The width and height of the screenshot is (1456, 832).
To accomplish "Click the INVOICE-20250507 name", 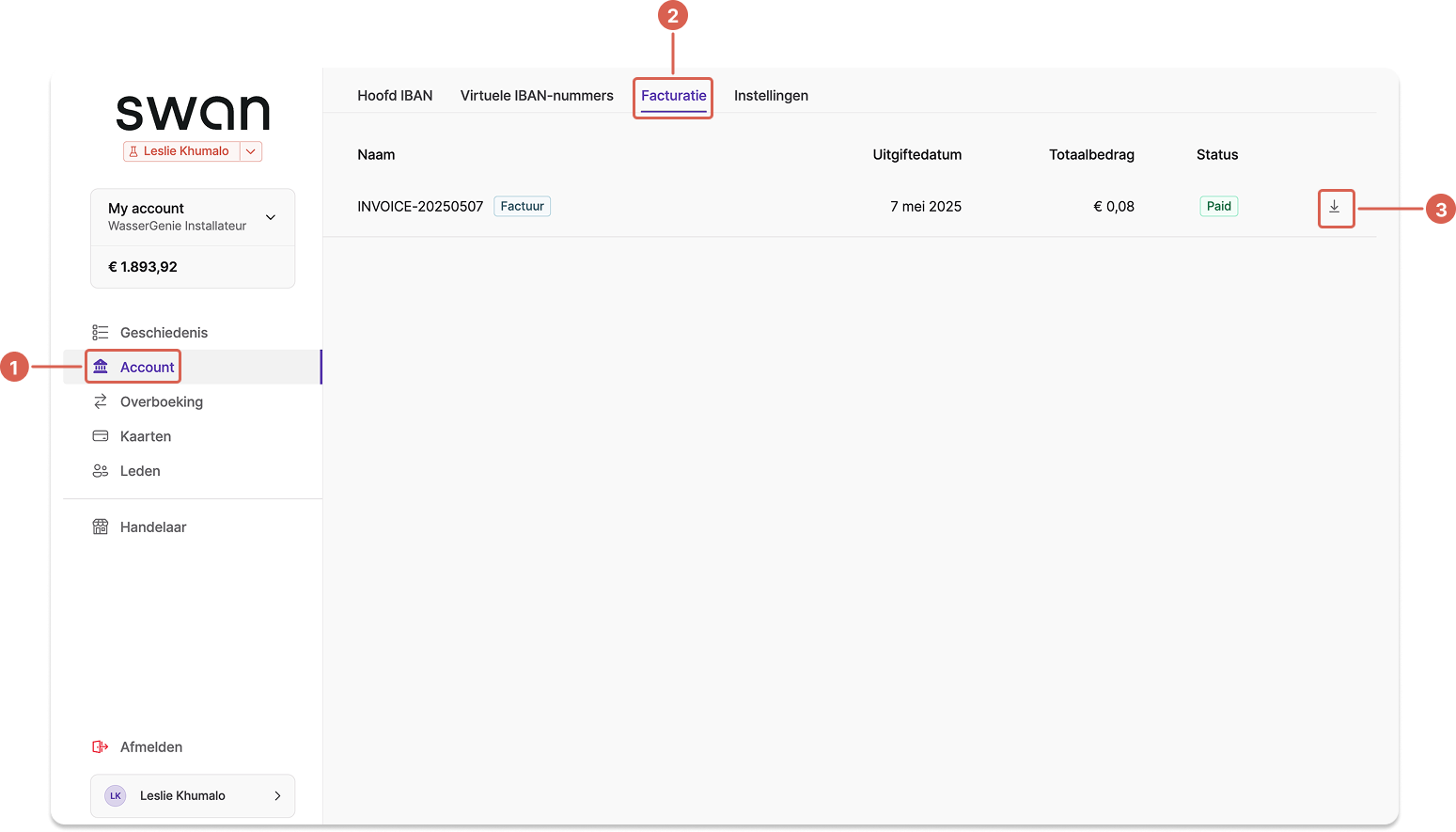I will coord(420,207).
